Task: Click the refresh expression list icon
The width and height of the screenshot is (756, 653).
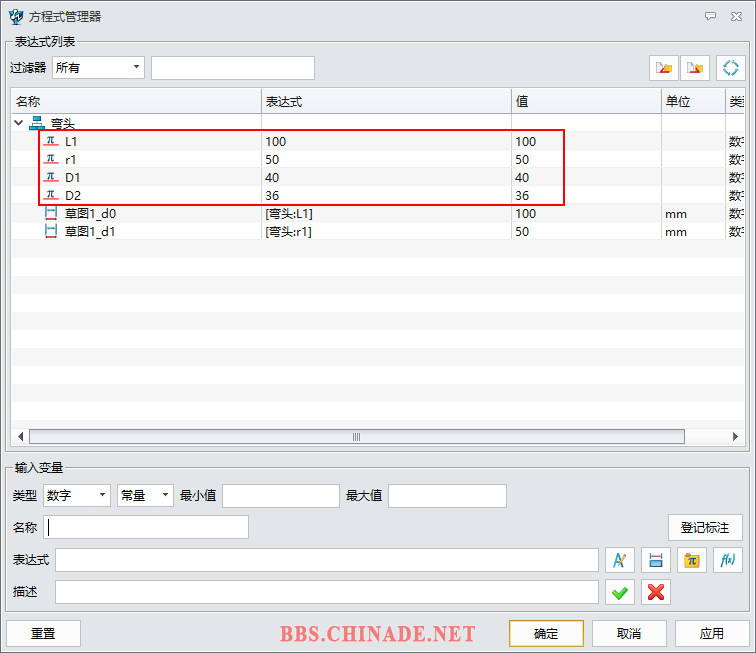Action: [730, 68]
